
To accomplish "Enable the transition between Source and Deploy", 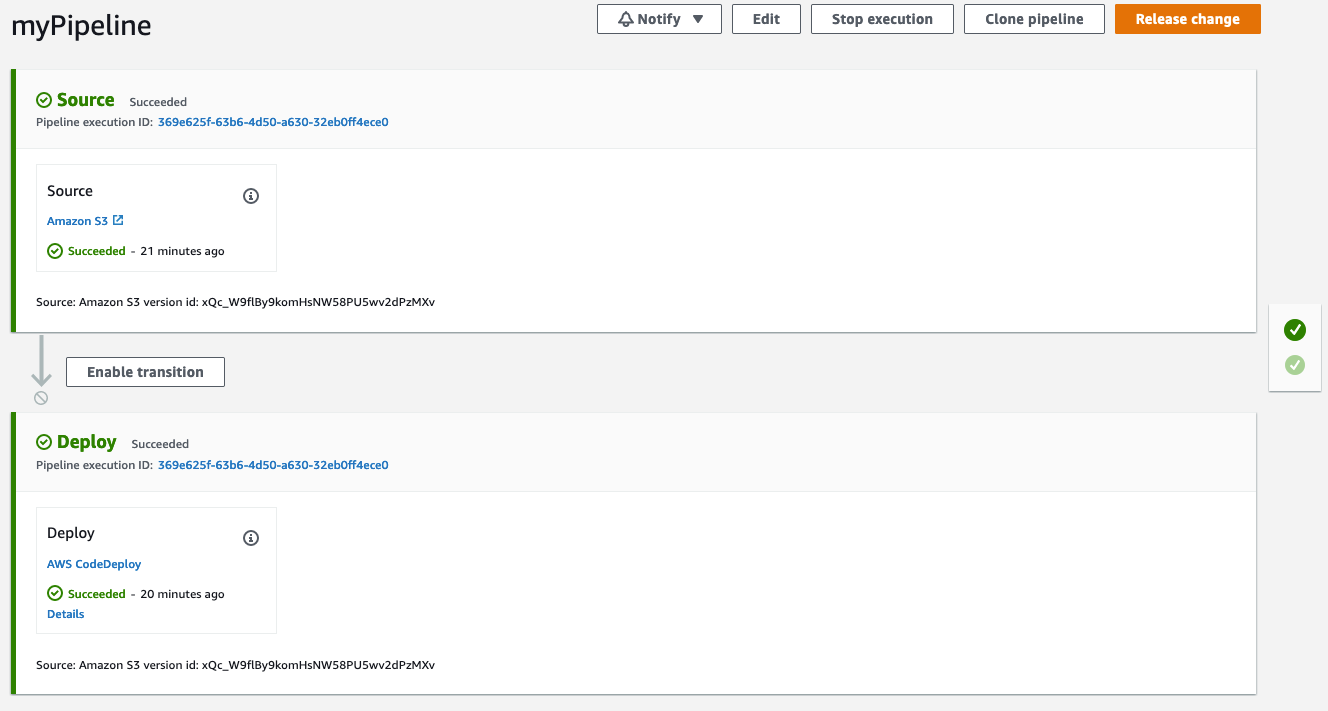I will pos(144,371).
